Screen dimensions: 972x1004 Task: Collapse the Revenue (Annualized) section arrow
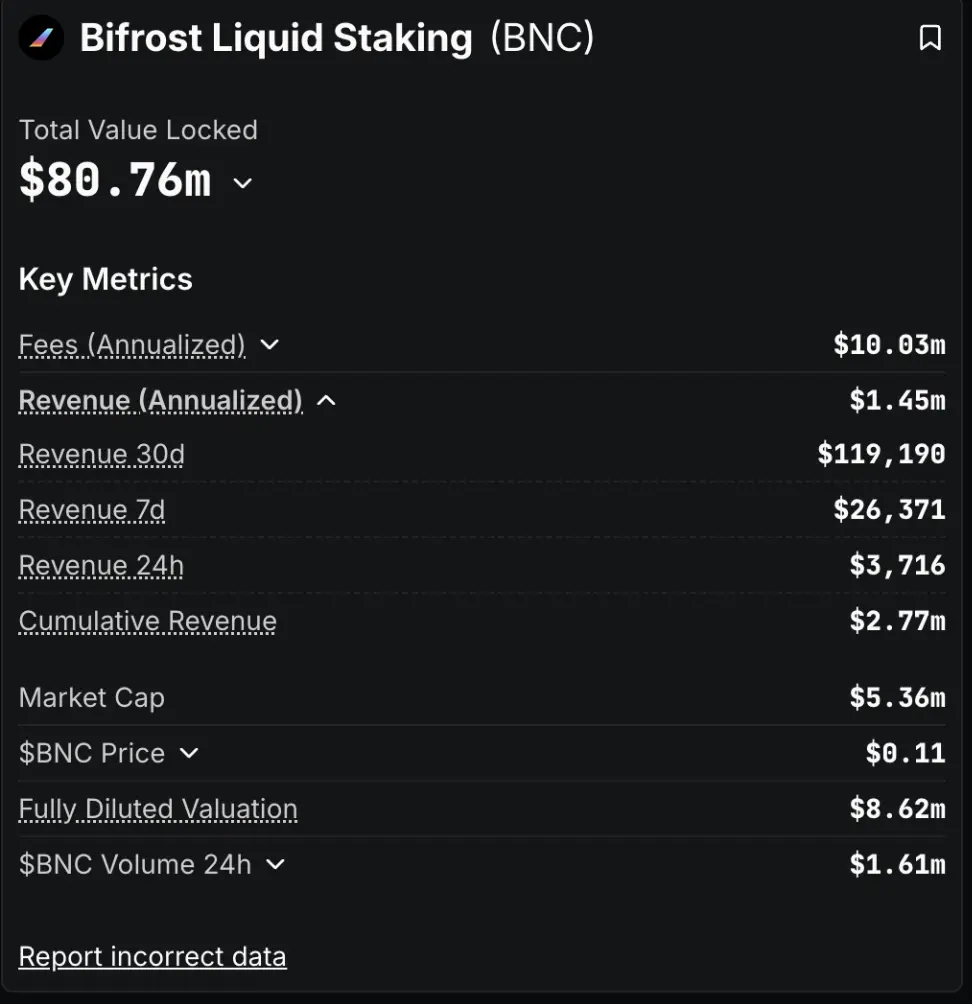[327, 400]
